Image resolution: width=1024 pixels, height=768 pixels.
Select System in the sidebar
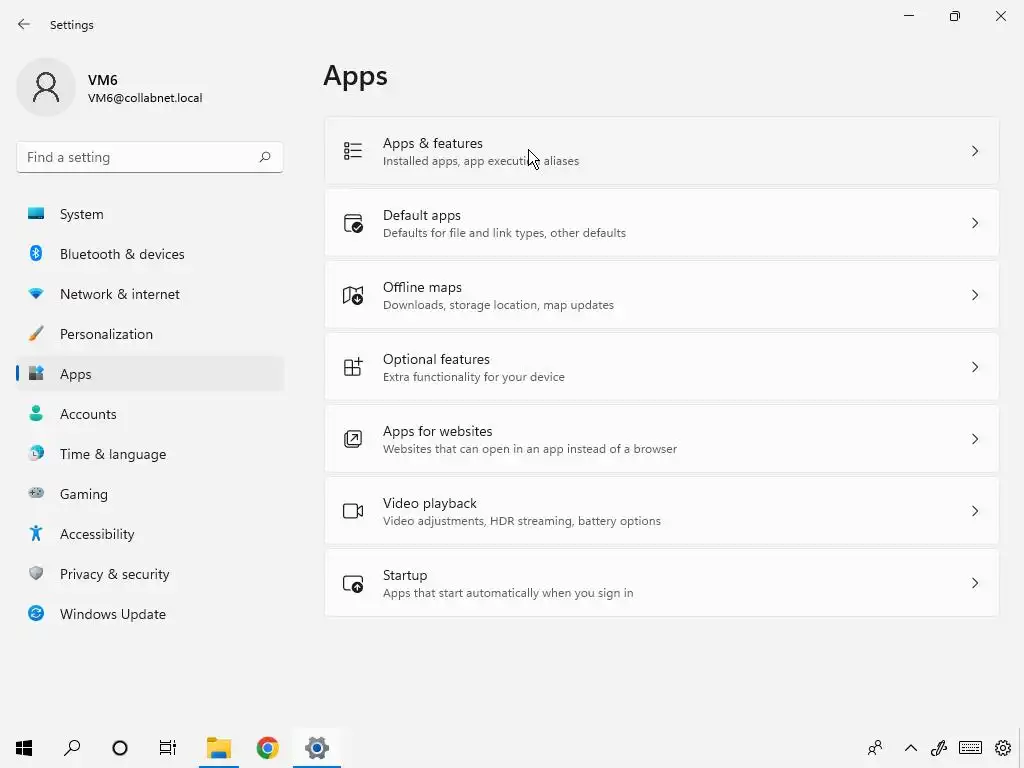81,214
